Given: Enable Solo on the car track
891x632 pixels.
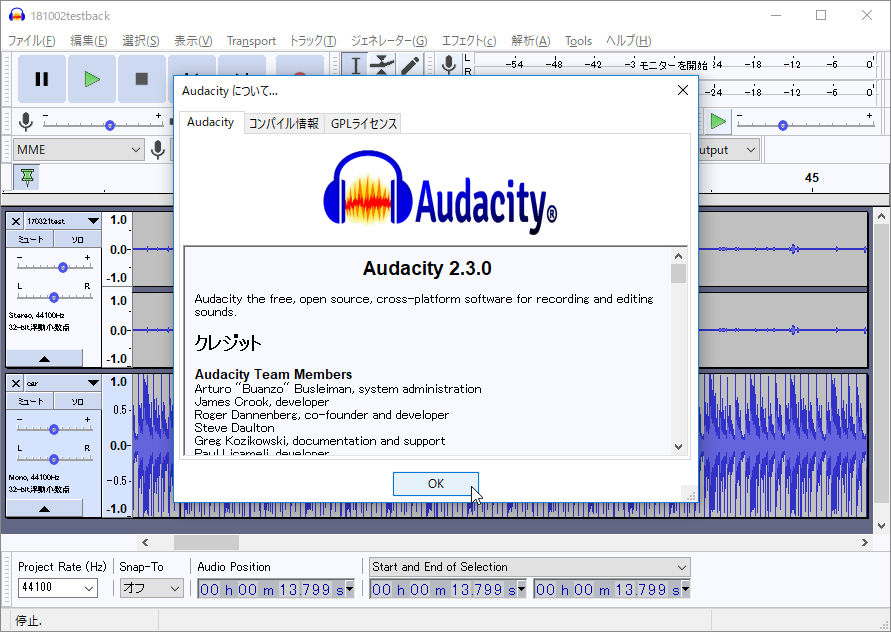Looking at the screenshot, I should [76, 400].
